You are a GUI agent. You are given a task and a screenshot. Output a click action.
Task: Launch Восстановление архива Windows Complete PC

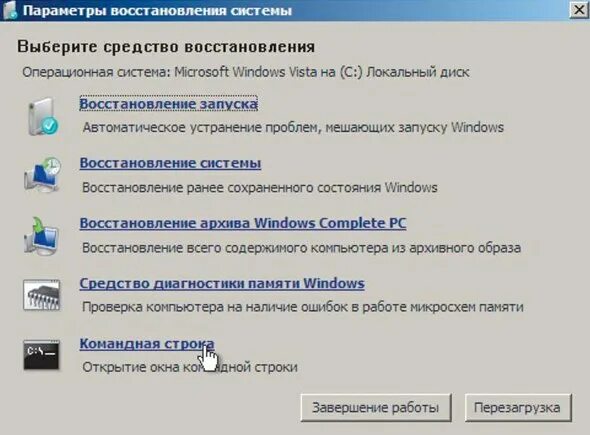243,223
